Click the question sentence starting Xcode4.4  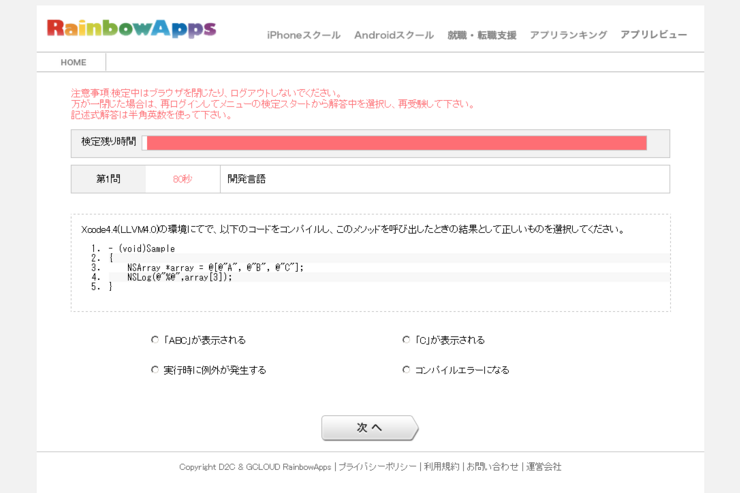click(x=353, y=230)
